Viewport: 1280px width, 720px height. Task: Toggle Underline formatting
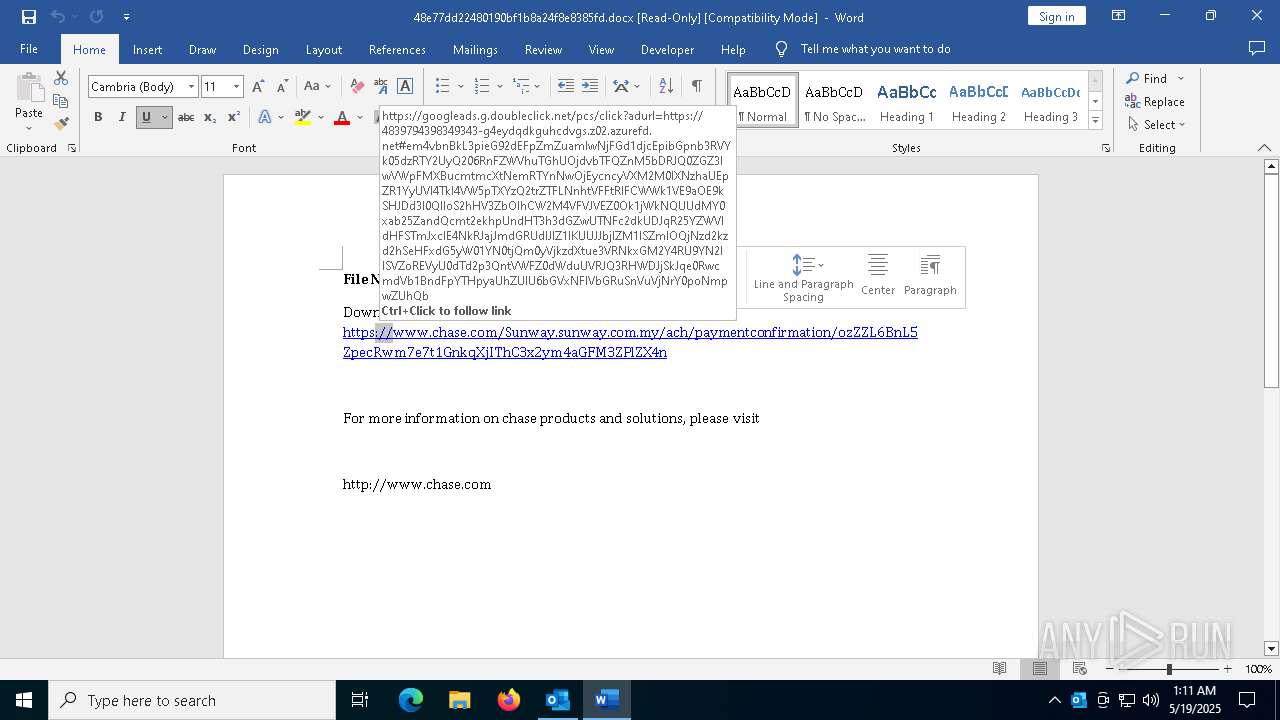pos(146,117)
